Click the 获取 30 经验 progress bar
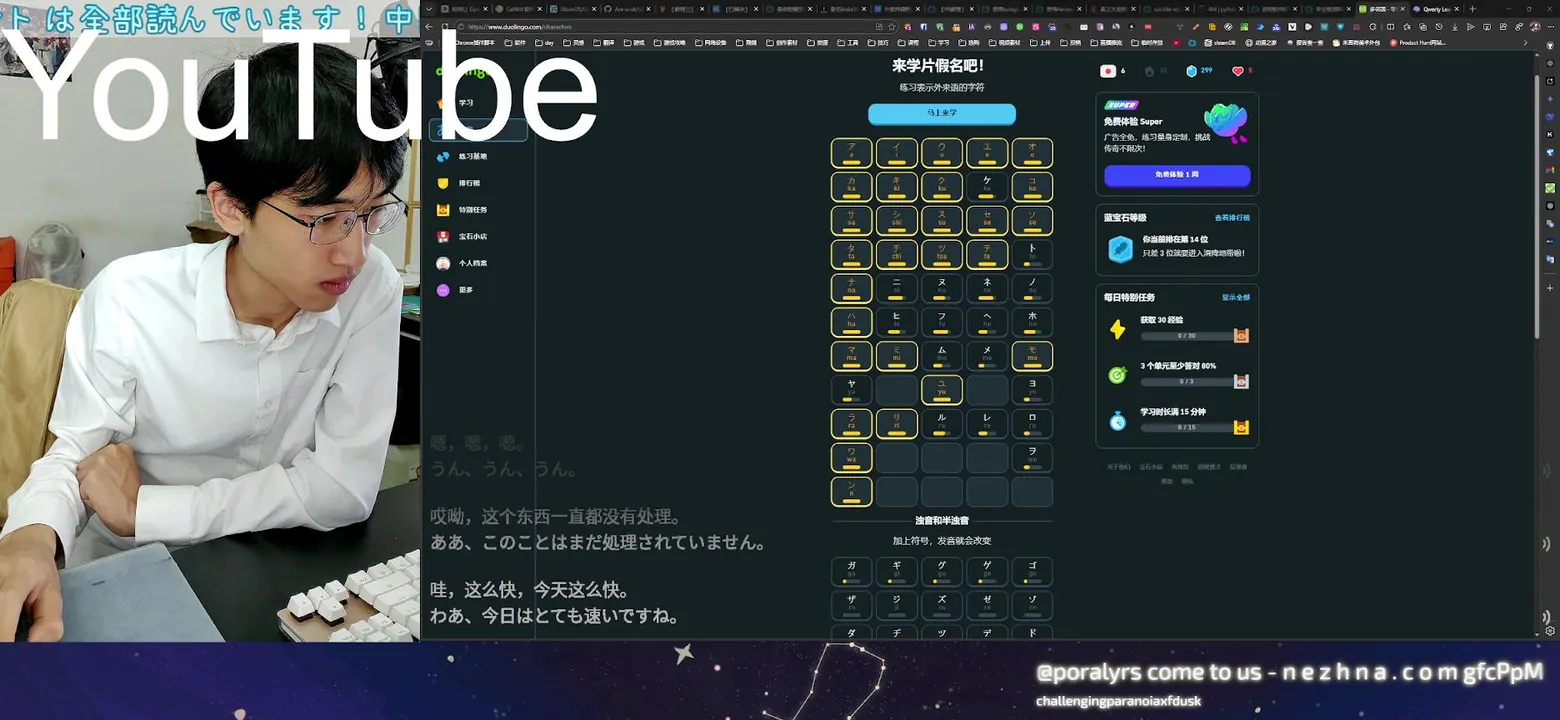The image size is (1560, 720). [x=1187, y=336]
